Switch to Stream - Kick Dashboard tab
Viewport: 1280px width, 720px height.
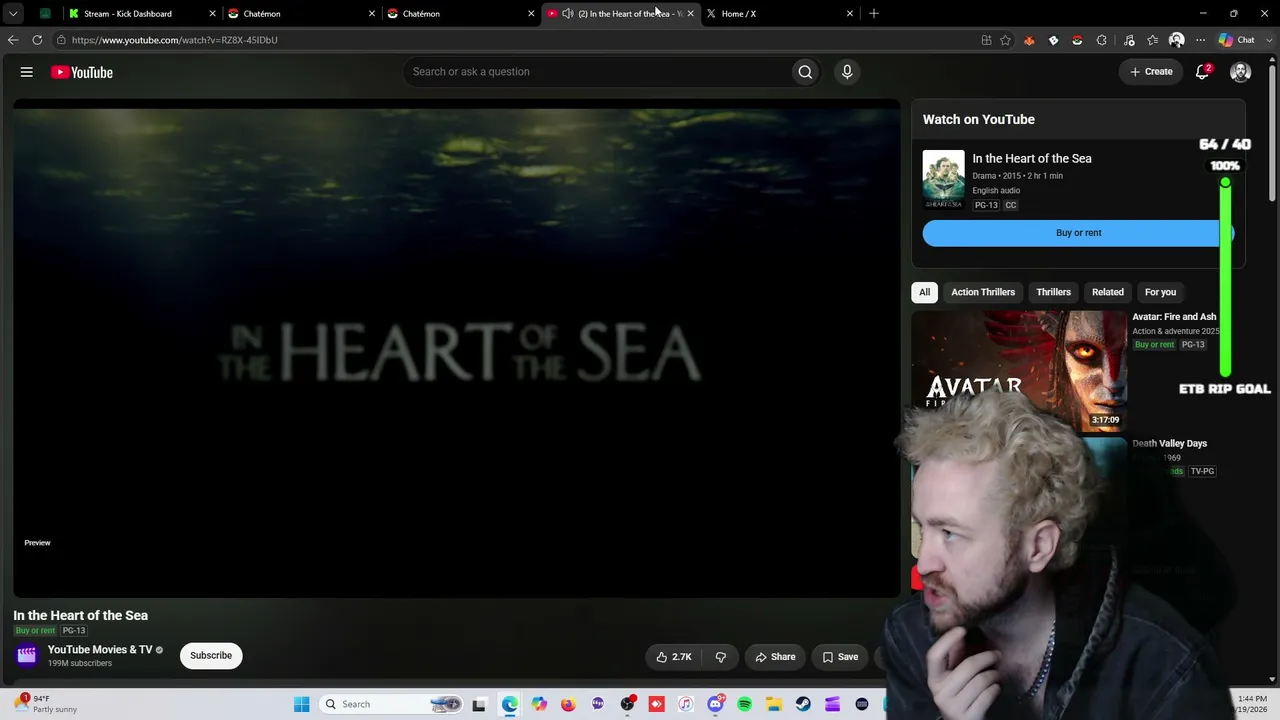coord(142,14)
